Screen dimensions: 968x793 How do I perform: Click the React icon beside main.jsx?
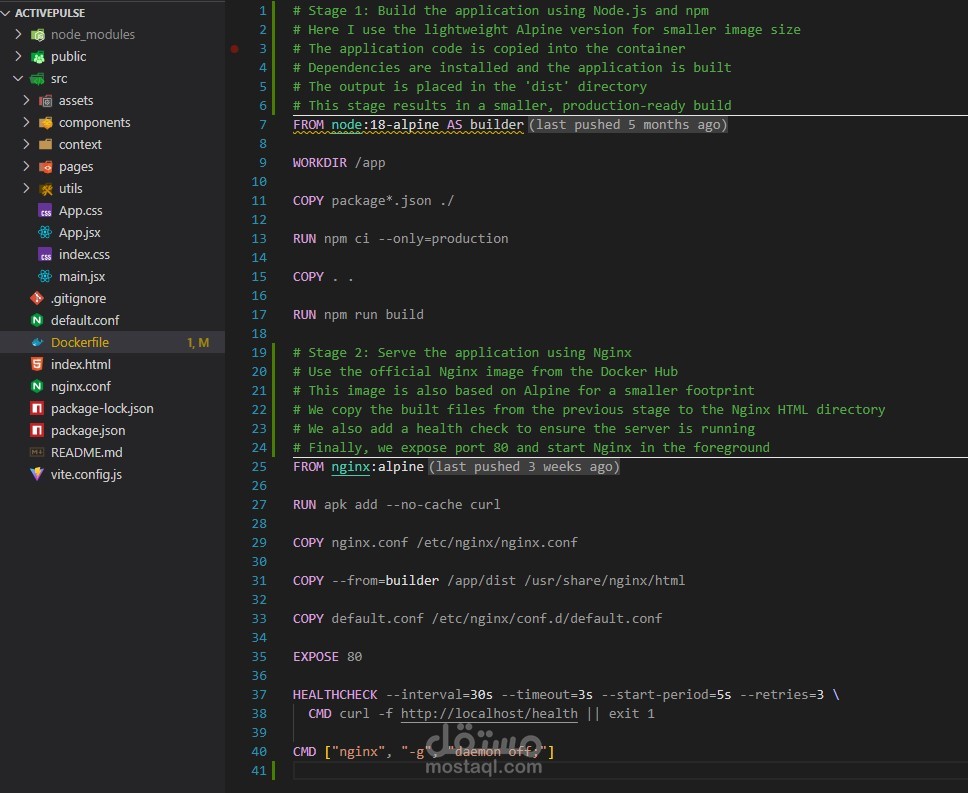coord(45,277)
